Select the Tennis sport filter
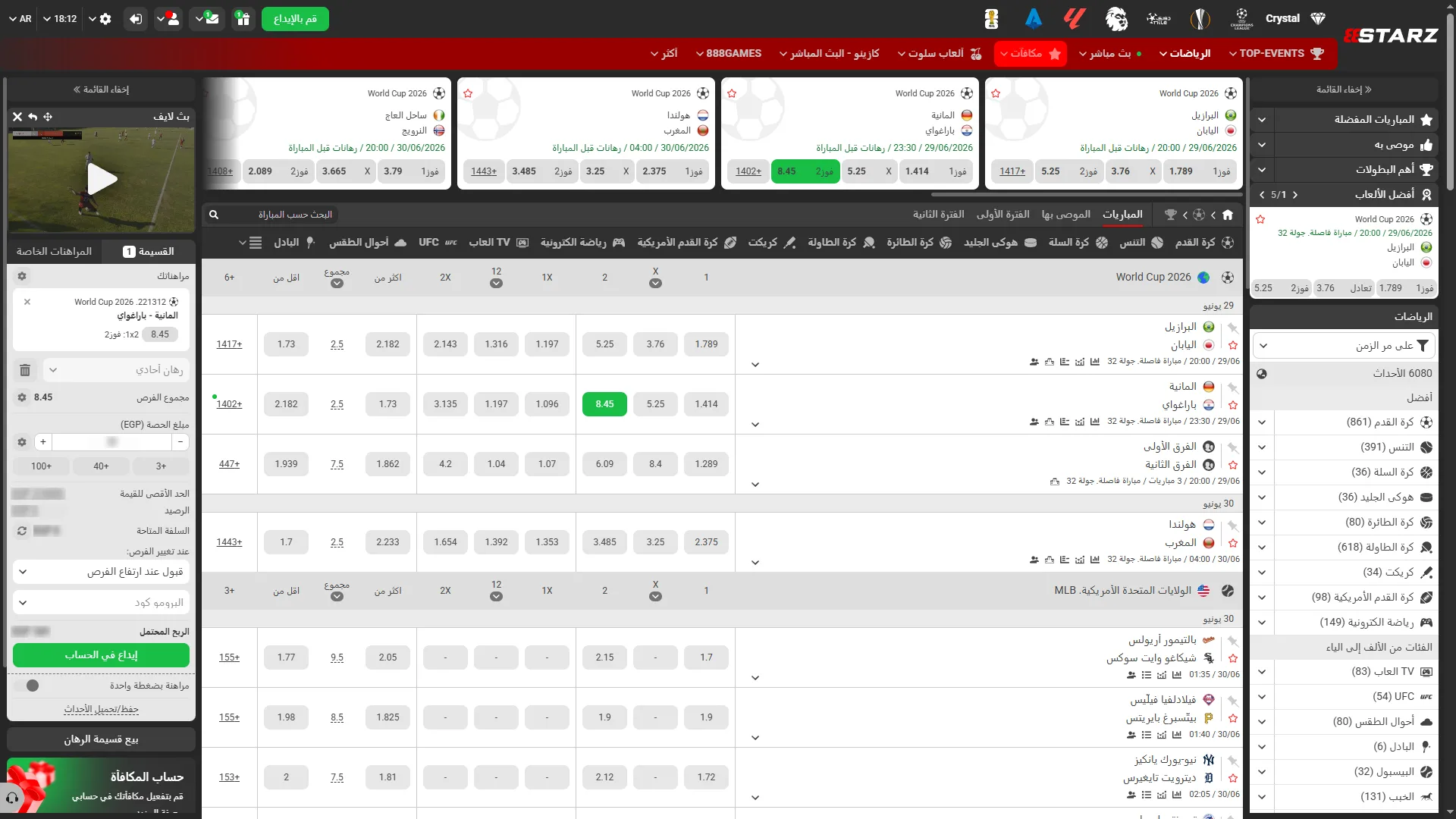Screen dimensions: 1456x819 1141,243
